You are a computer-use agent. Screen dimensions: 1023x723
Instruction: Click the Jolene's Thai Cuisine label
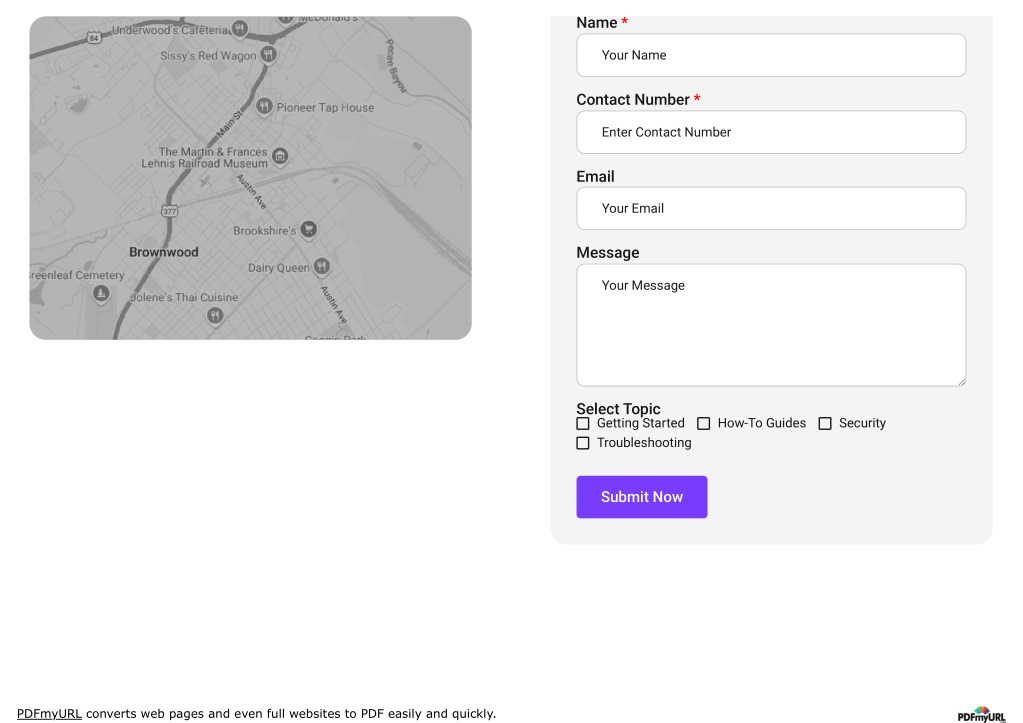coord(184,298)
